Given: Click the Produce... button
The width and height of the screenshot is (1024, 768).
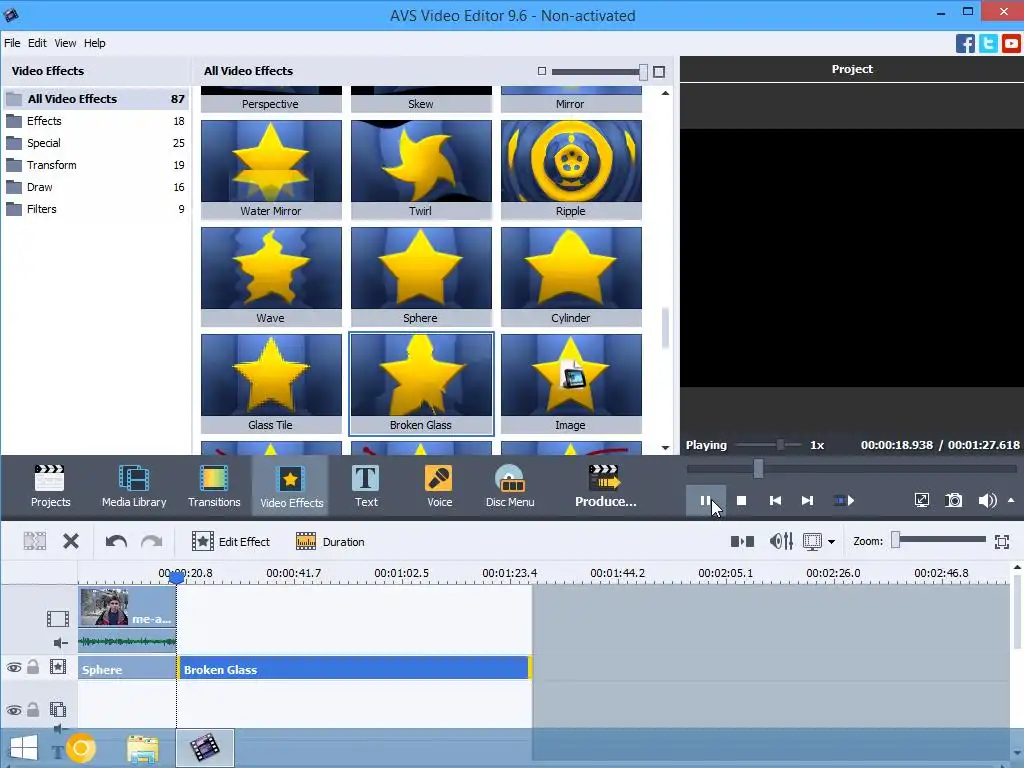Looking at the screenshot, I should [x=605, y=486].
